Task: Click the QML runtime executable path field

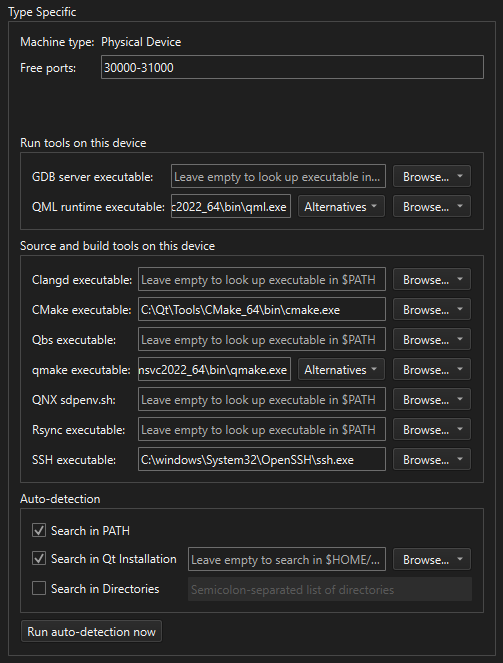Action: [x=231, y=206]
